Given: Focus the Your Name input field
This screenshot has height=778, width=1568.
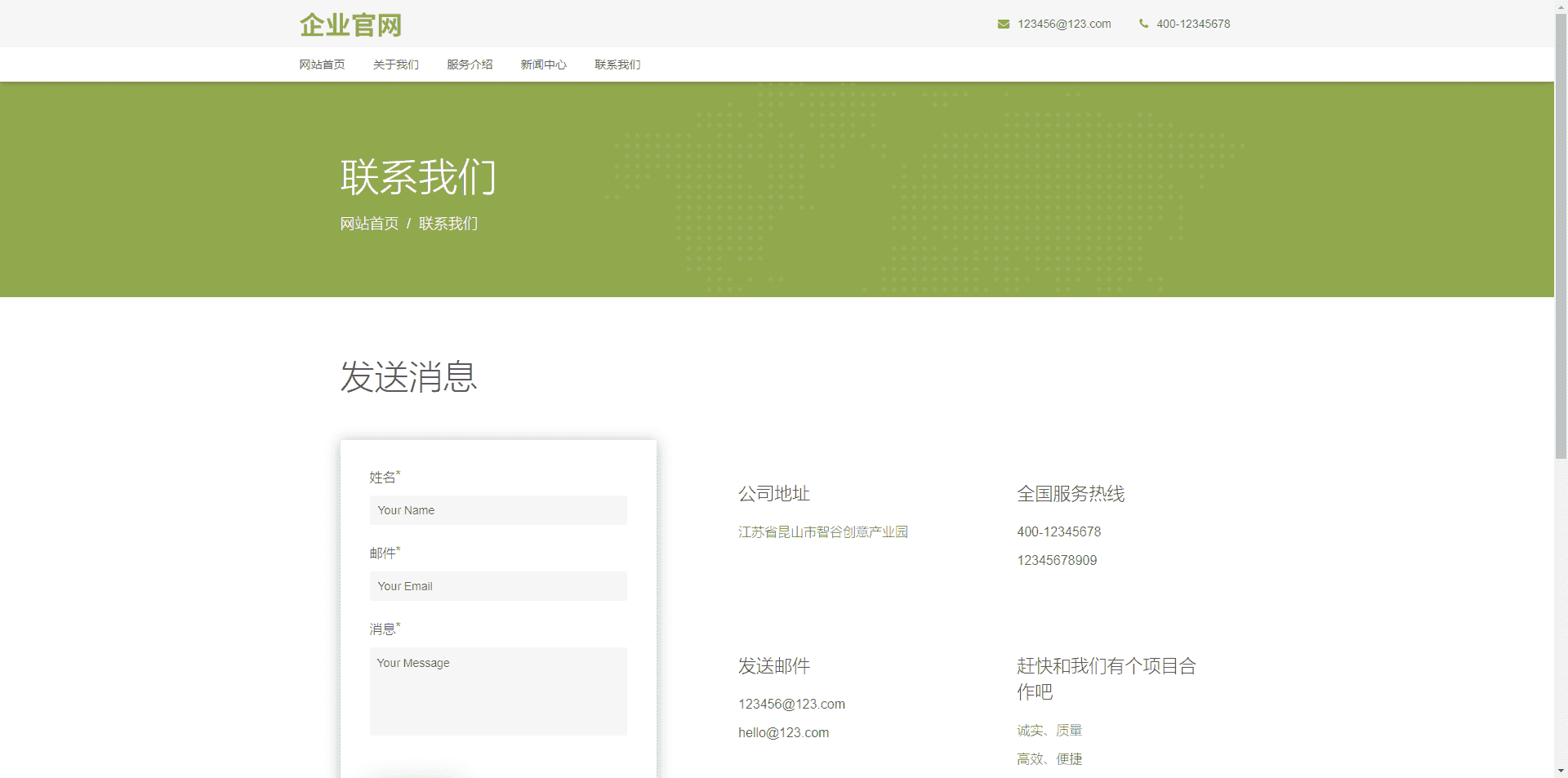Looking at the screenshot, I should (x=498, y=510).
